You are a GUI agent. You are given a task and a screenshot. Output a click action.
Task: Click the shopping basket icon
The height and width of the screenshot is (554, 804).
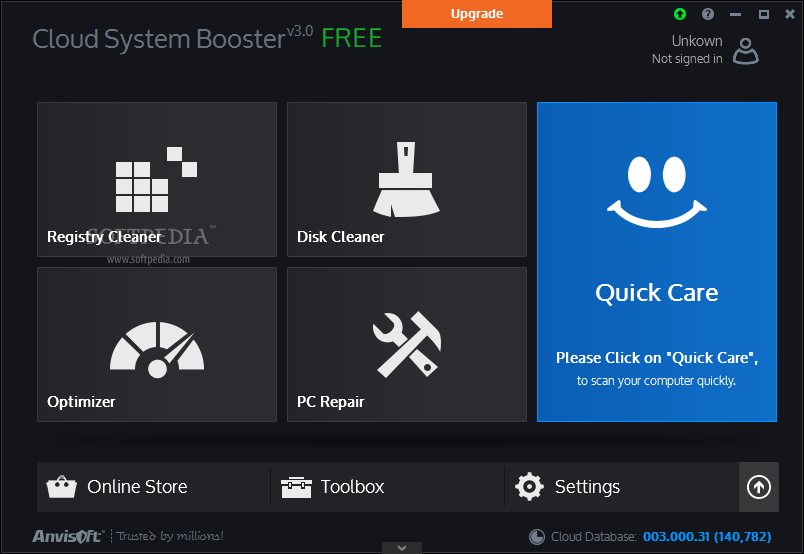tap(62, 487)
